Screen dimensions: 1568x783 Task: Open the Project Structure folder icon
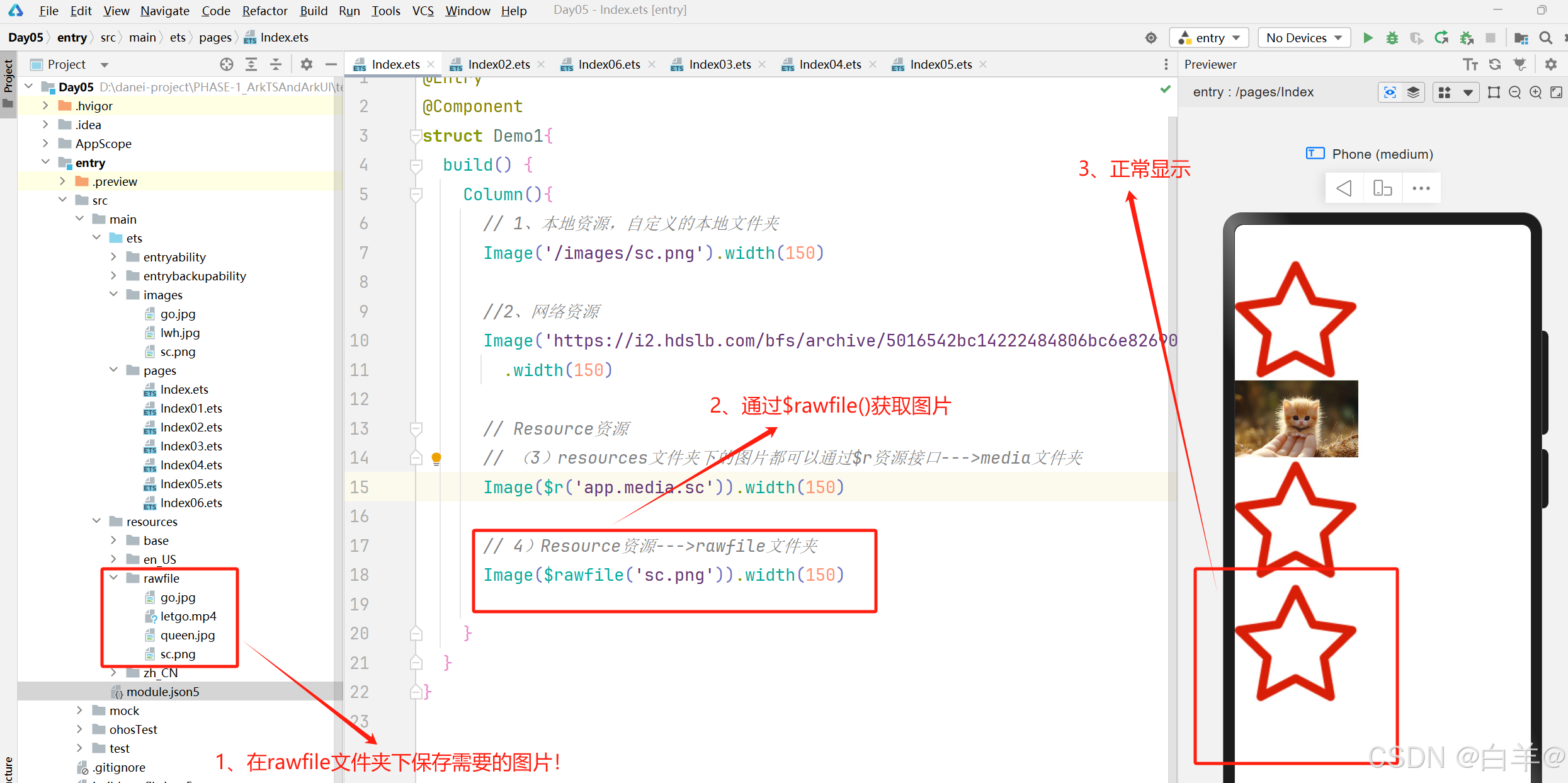pyautogui.click(x=1521, y=38)
